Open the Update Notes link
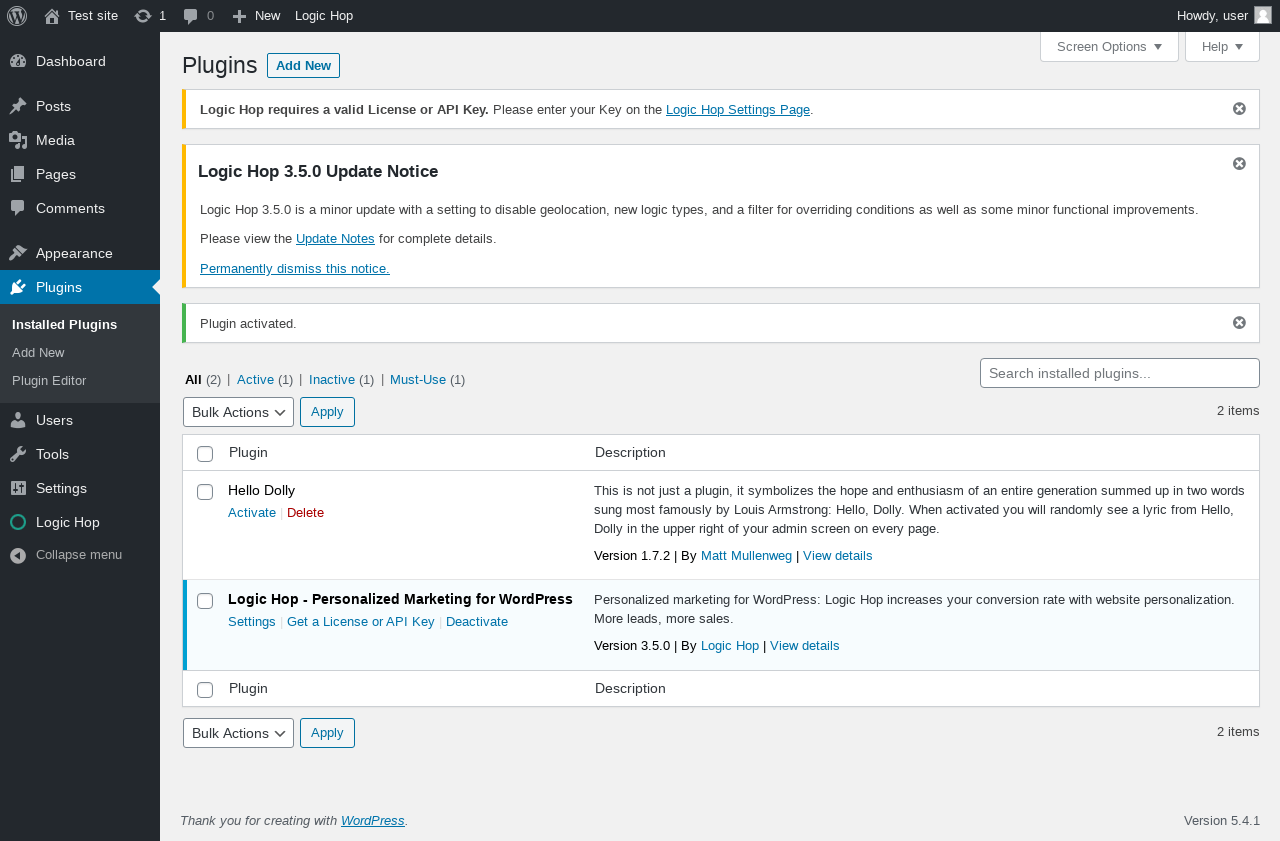1280x841 pixels. click(x=335, y=239)
